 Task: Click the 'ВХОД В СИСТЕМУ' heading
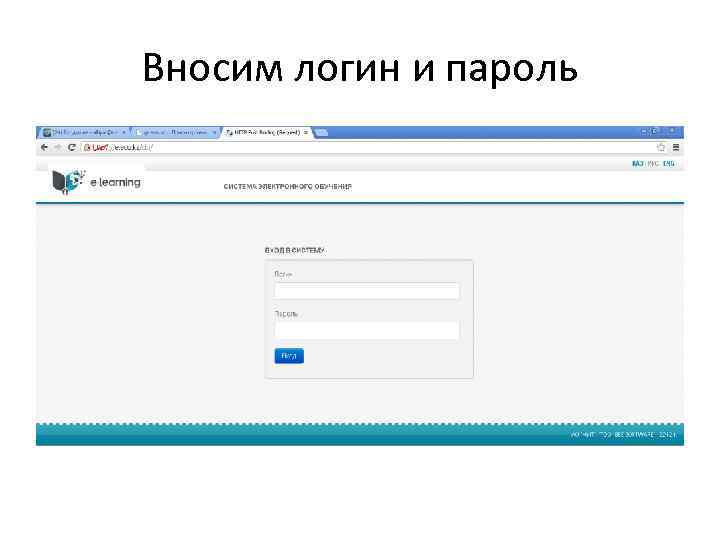pyautogui.click(x=294, y=250)
